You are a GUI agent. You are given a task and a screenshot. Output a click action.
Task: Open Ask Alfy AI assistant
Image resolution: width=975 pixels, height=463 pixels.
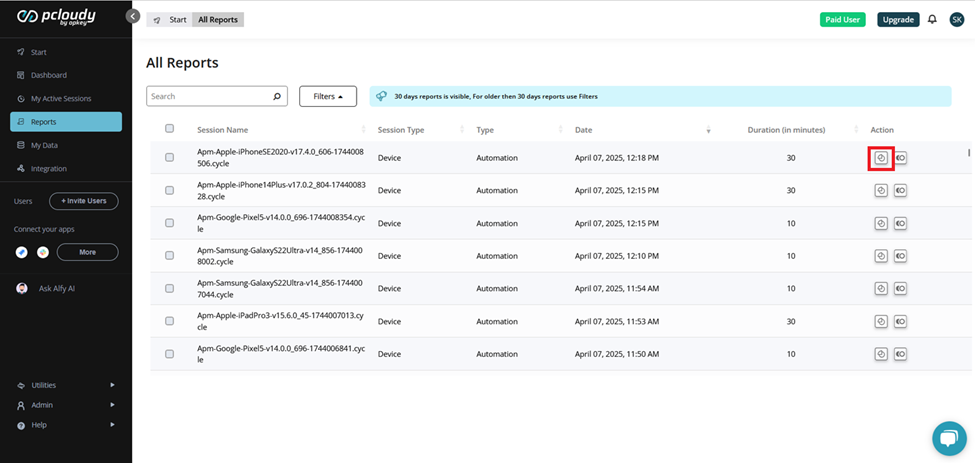pos(58,288)
